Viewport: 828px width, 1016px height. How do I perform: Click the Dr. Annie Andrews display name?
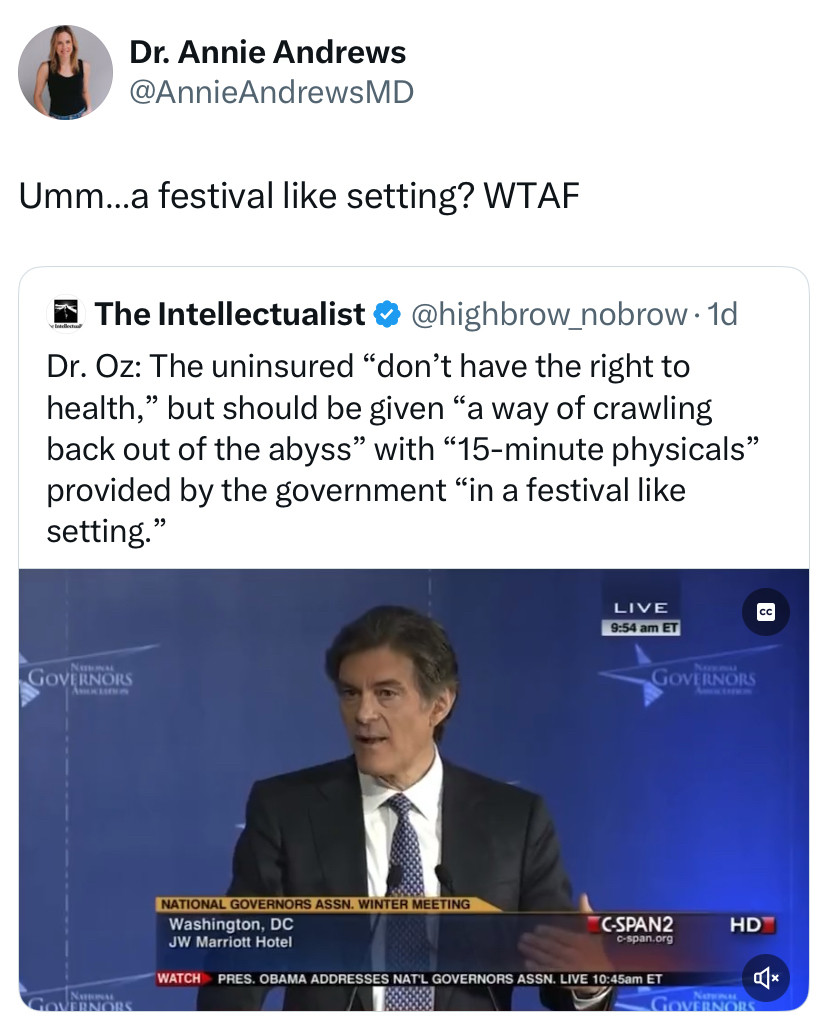[267, 52]
